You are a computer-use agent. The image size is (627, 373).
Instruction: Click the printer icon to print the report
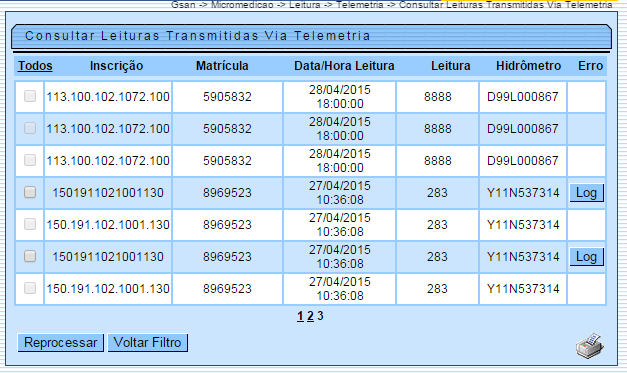point(590,345)
